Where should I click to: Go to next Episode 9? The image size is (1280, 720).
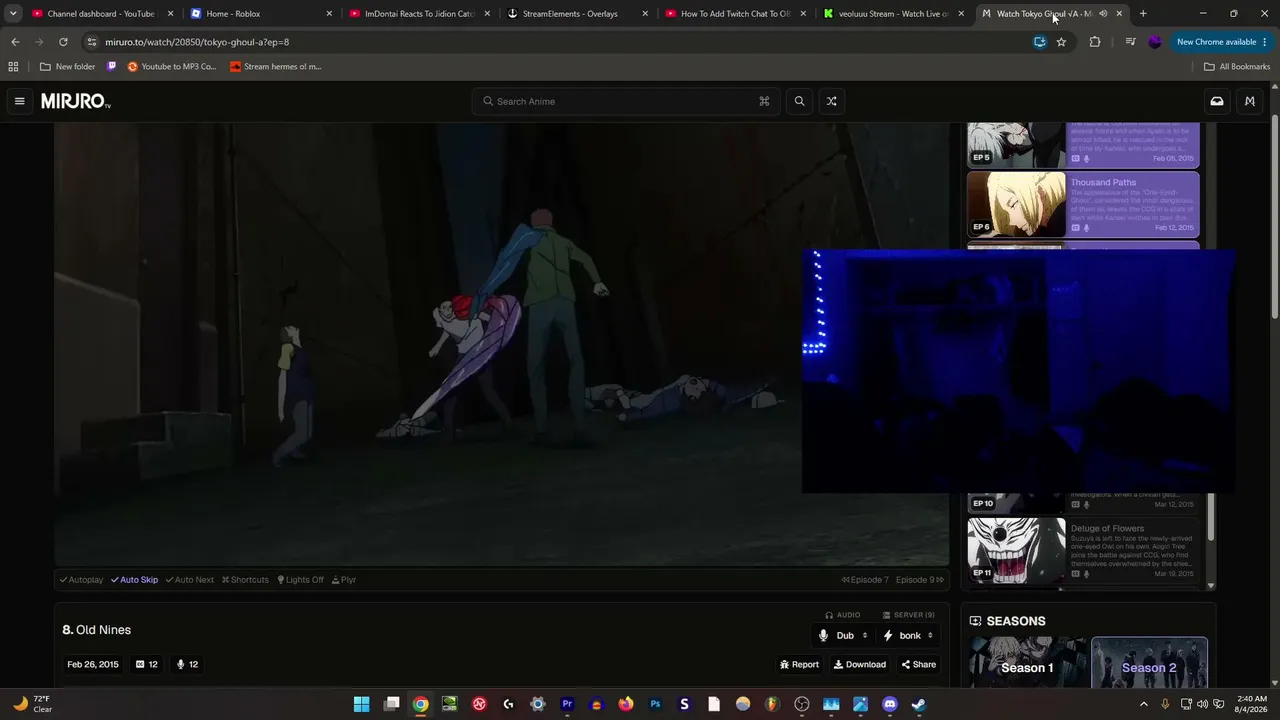point(920,580)
